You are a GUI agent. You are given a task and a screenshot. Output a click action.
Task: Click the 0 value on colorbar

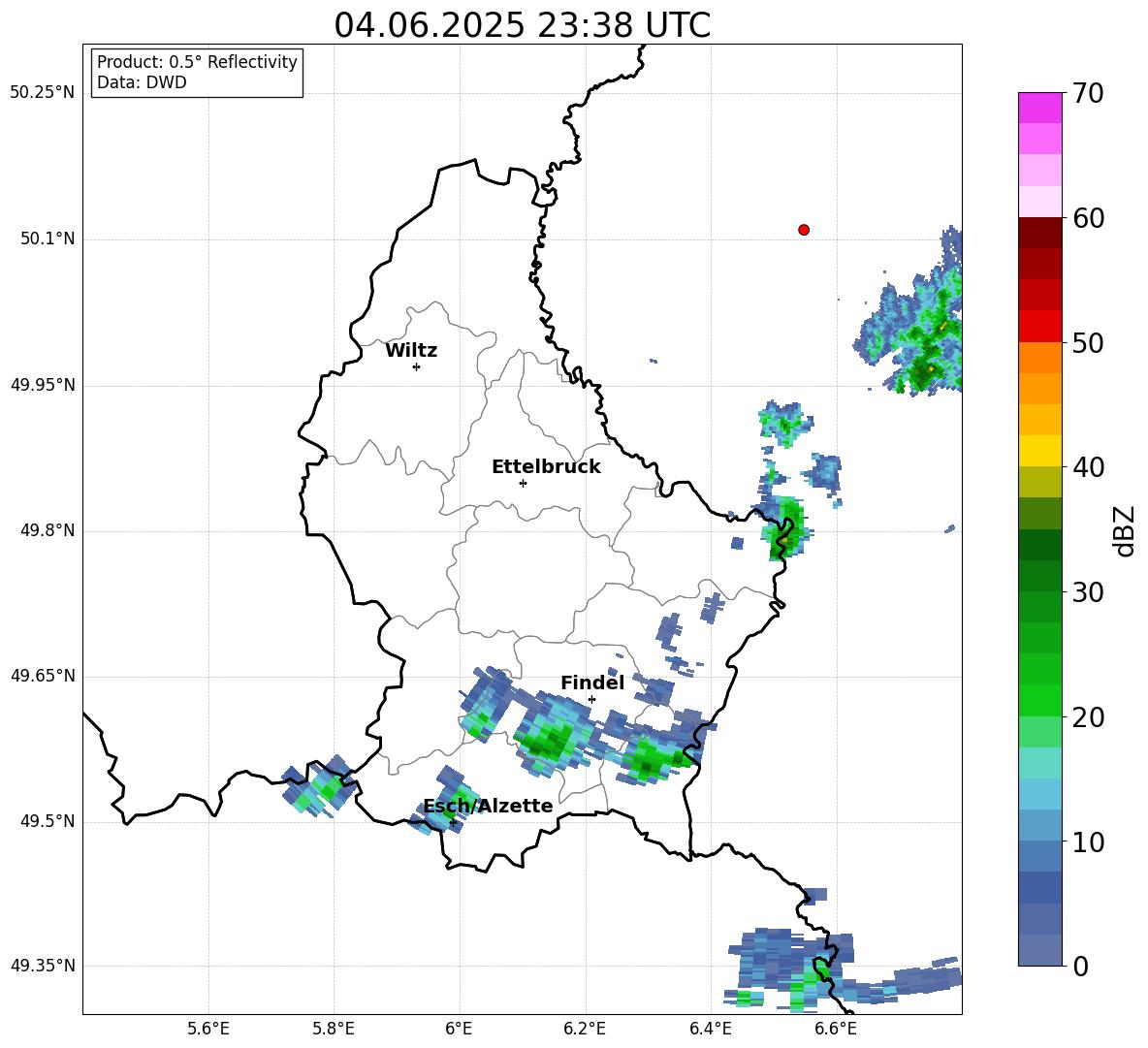pyautogui.click(x=1080, y=966)
